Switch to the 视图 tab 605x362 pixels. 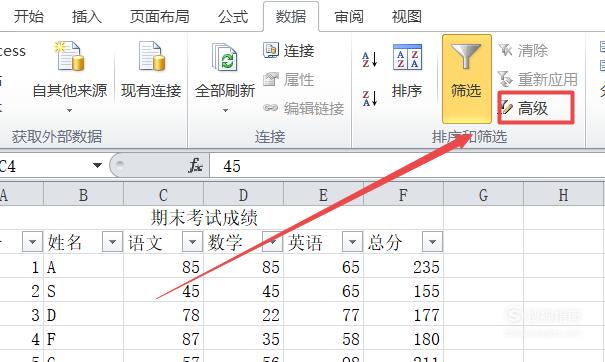point(407,17)
